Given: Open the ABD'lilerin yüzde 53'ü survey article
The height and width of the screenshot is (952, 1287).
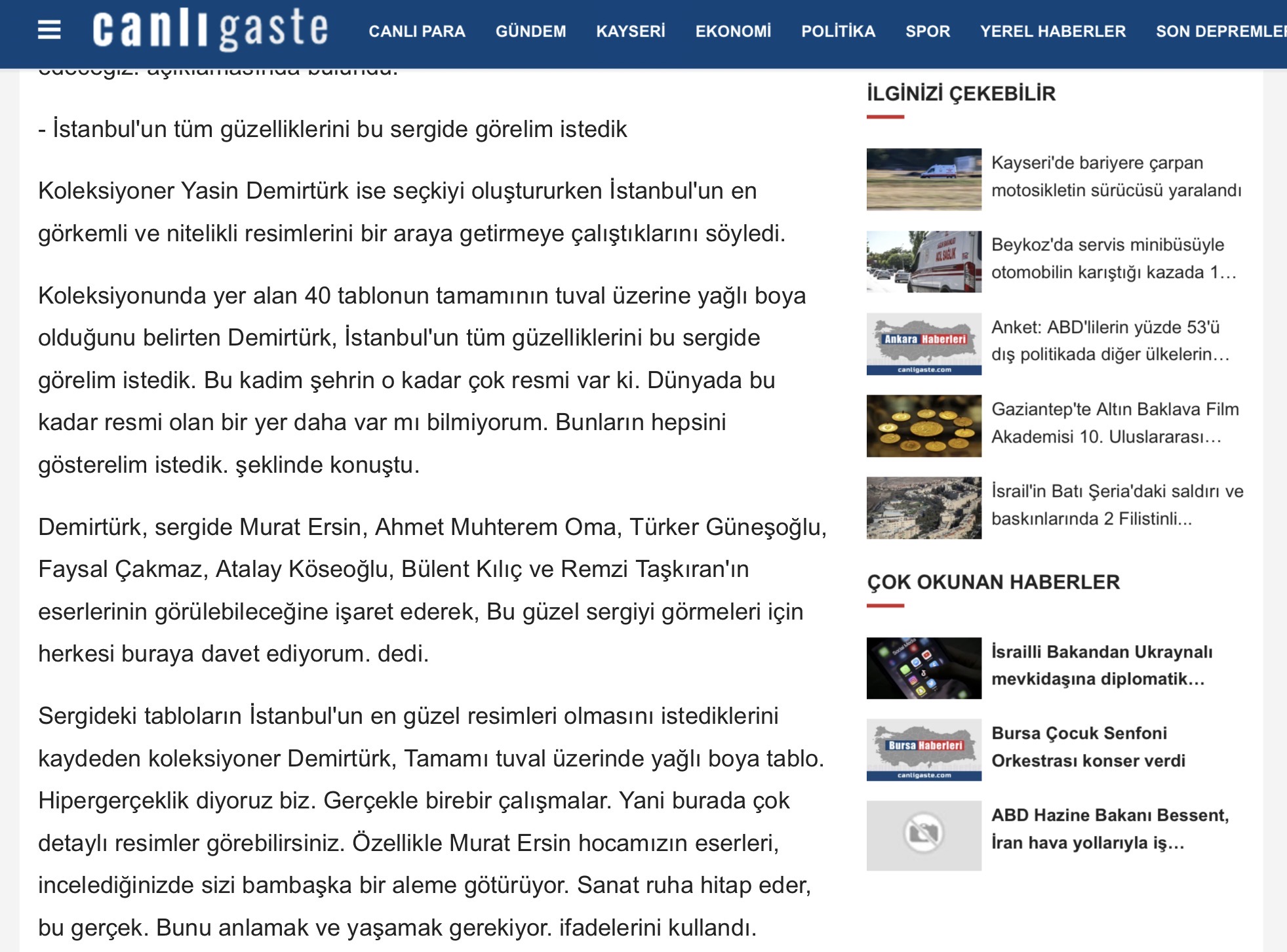Looking at the screenshot, I should pyautogui.click(x=1111, y=340).
